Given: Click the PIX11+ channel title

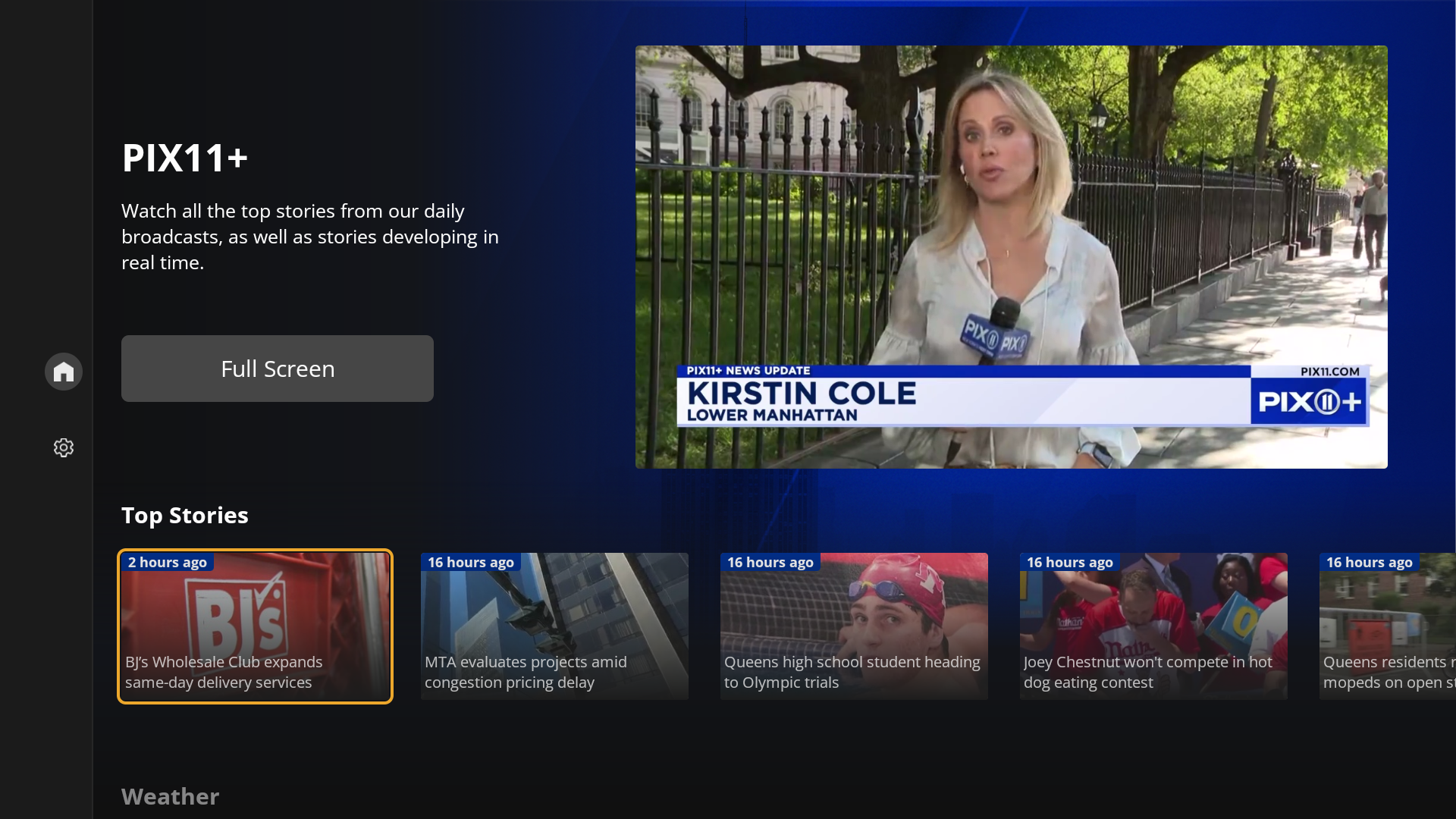Looking at the screenshot, I should [x=185, y=158].
